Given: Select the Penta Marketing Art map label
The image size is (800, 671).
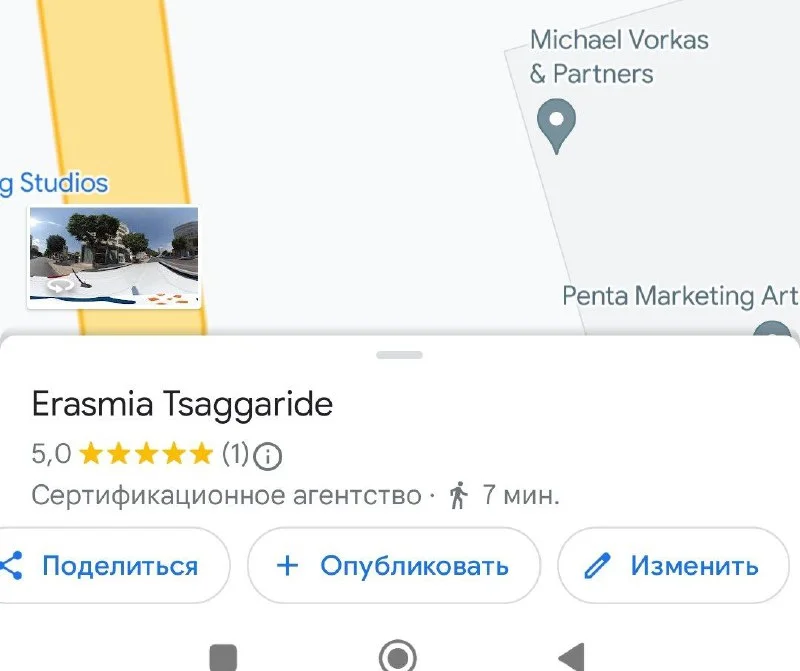Looking at the screenshot, I should tap(680, 296).
